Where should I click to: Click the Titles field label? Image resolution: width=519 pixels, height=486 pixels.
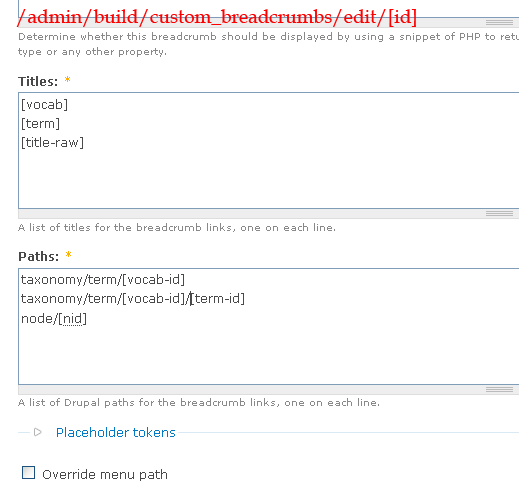pos(38,81)
